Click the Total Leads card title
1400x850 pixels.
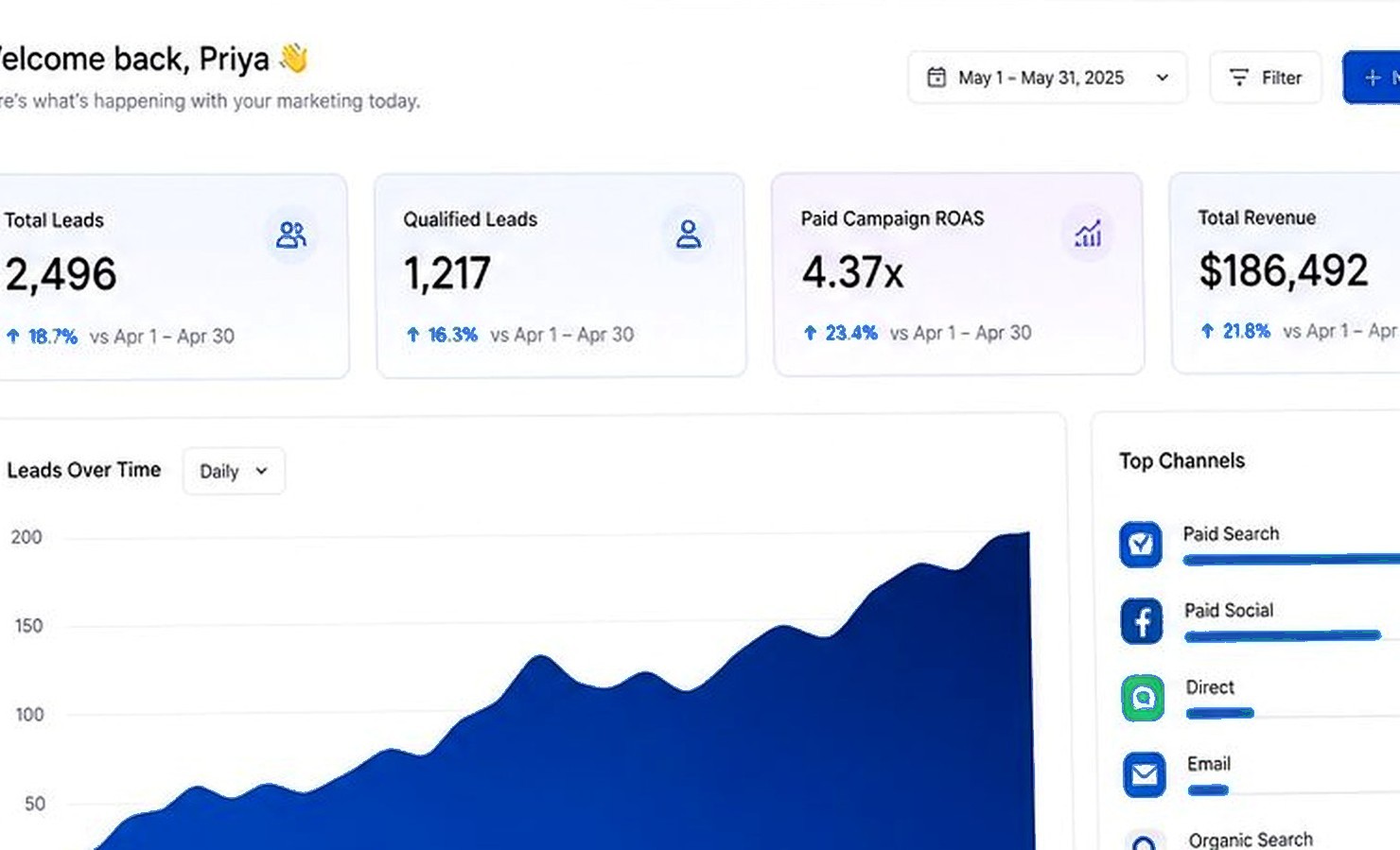coord(54,221)
